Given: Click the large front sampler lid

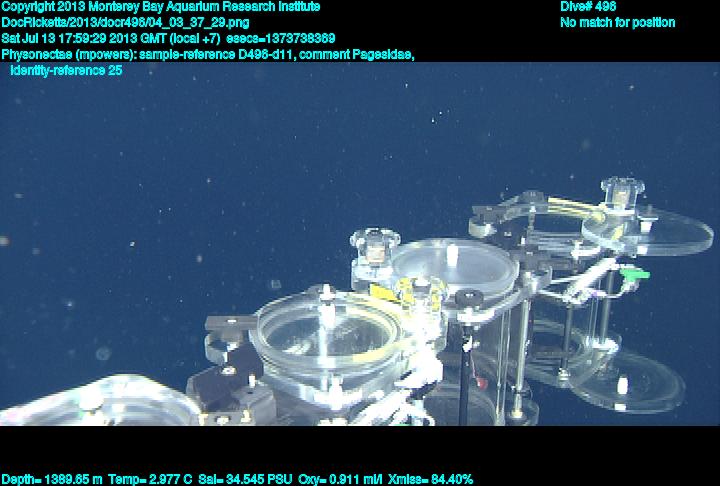Looking at the screenshot, I should click(x=327, y=330).
